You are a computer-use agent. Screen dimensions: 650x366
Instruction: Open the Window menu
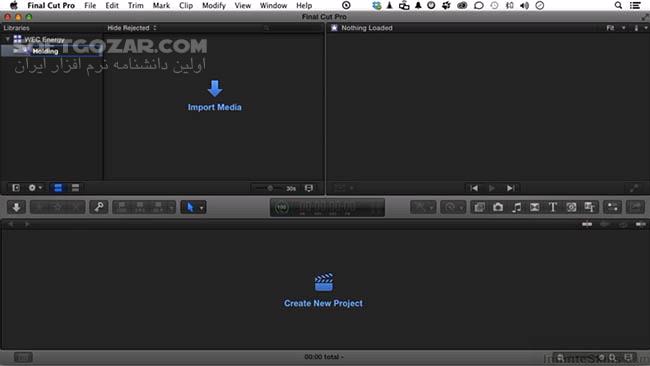[x=273, y=5]
